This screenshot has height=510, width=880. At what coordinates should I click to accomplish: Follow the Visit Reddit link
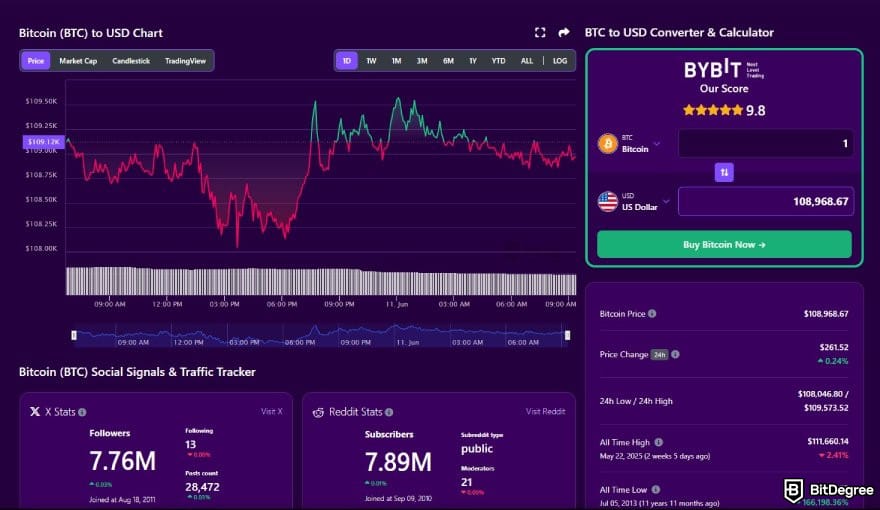(546, 411)
